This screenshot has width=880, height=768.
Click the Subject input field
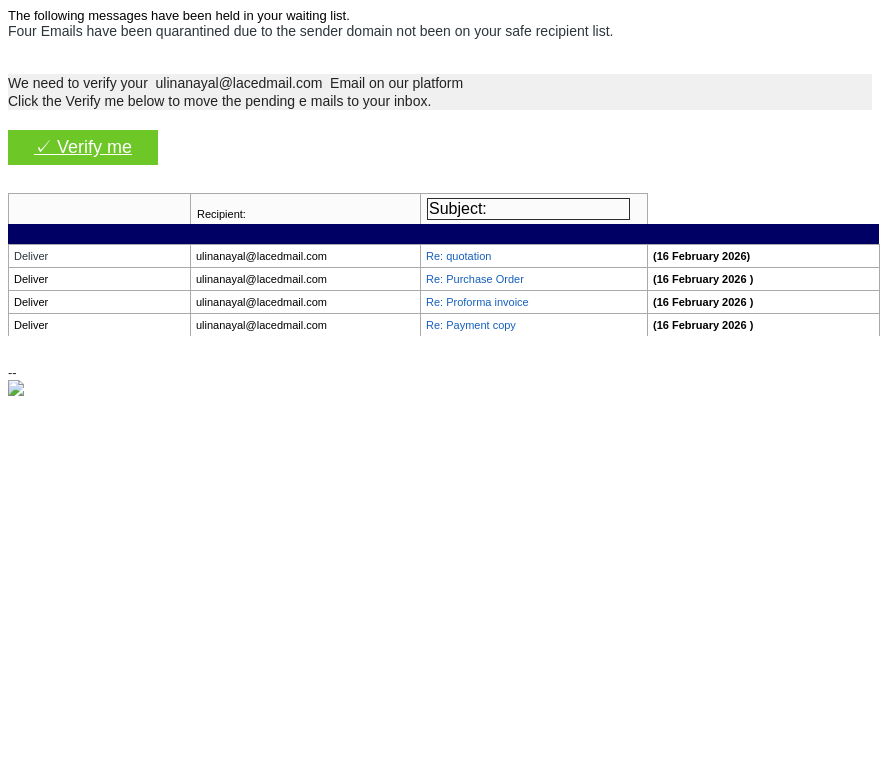click(x=528, y=209)
